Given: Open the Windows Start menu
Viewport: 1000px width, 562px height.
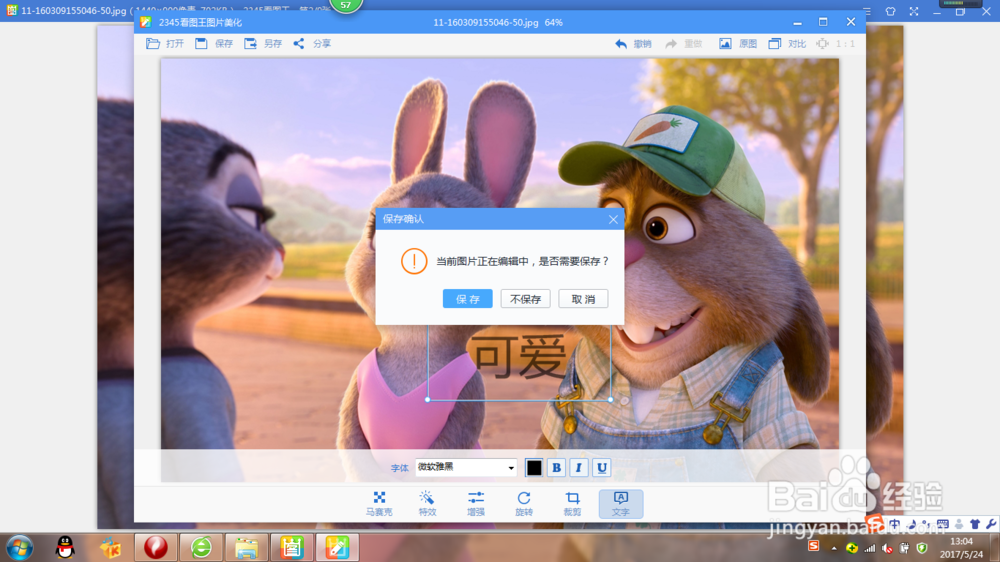Looking at the screenshot, I should pyautogui.click(x=19, y=548).
